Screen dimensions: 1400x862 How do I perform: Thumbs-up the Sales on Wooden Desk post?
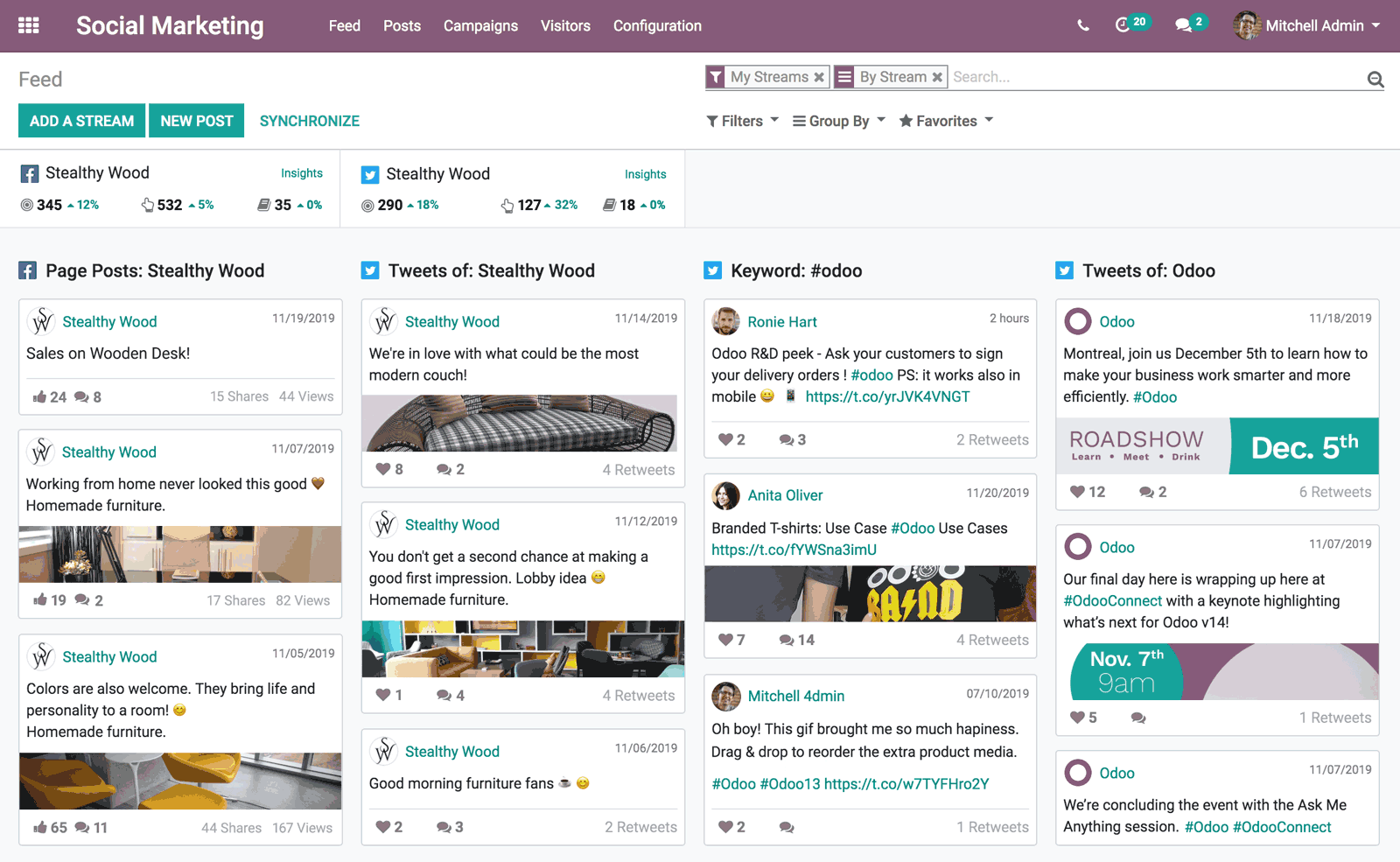point(39,396)
